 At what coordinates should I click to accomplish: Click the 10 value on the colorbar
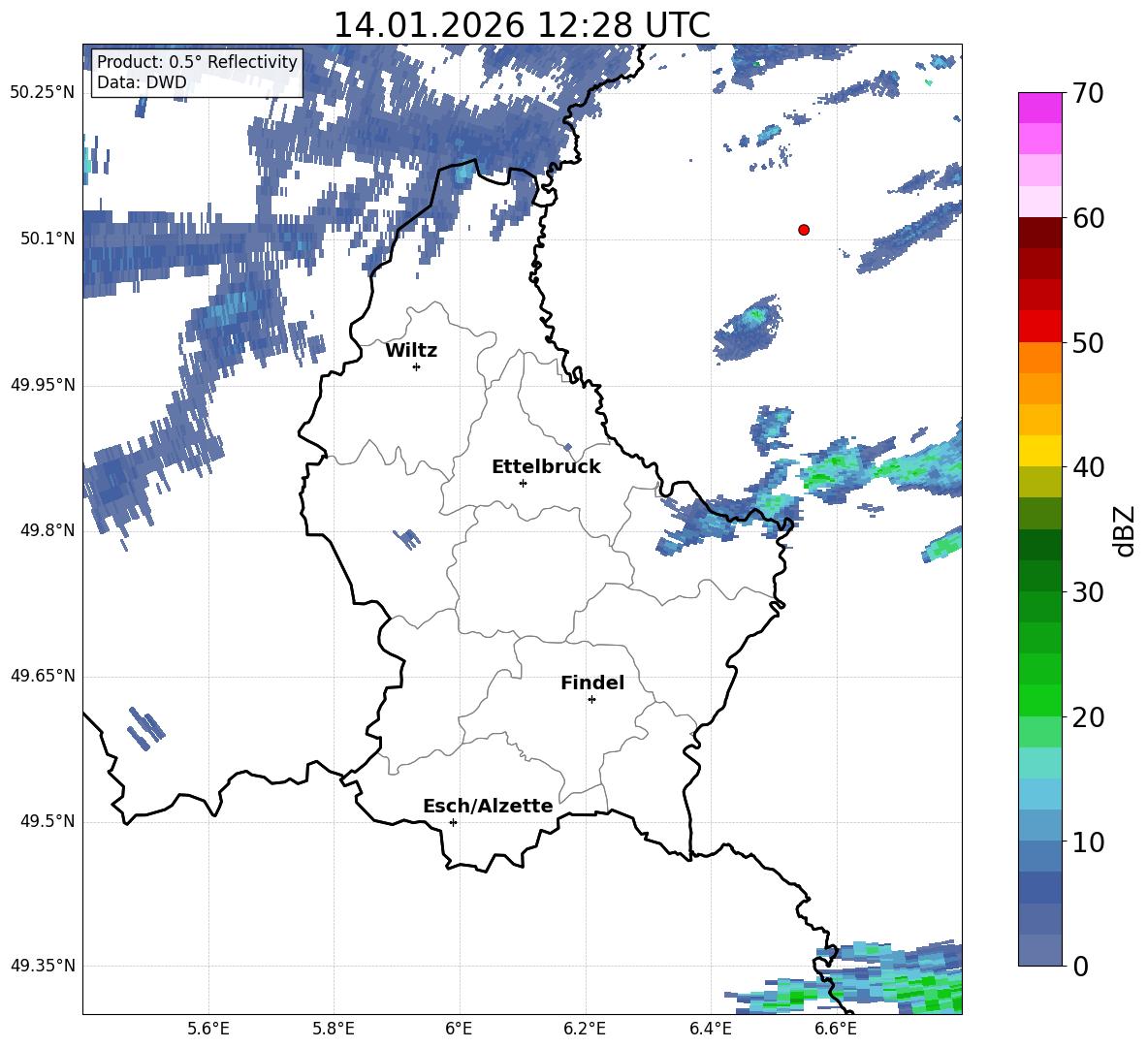tap(1088, 842)
